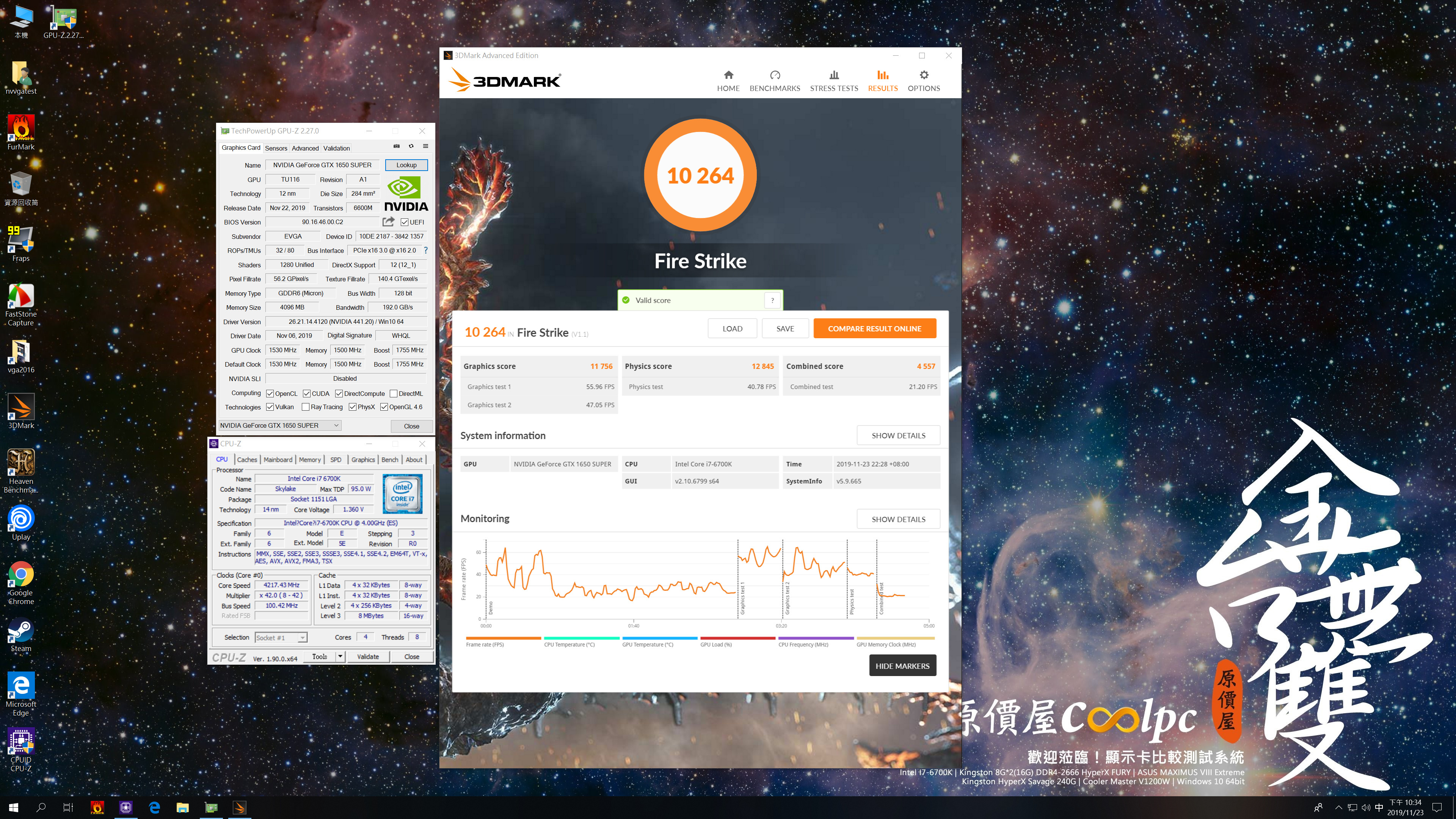This screenshot has height=819, width=1456.
Task: Open the nvvgatest desktop folder
Action: [21, 77]
